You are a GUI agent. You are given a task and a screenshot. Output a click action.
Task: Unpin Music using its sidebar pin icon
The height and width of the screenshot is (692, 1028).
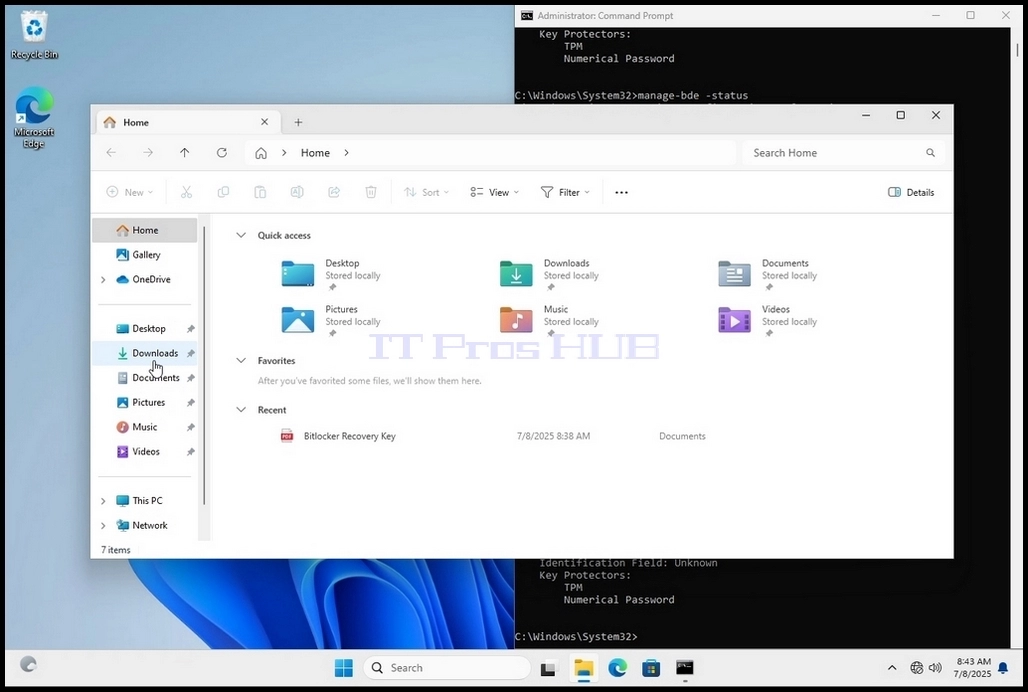tap(191, 427)
